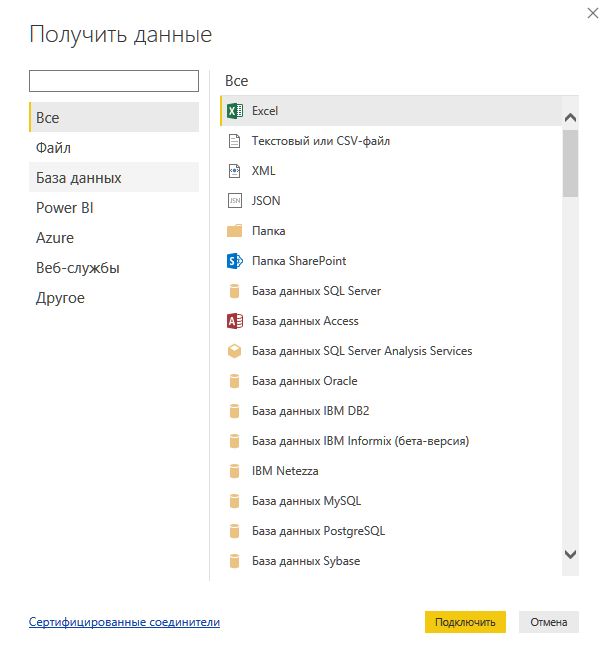Select База данных Sybase entry

tap(391, 561)
